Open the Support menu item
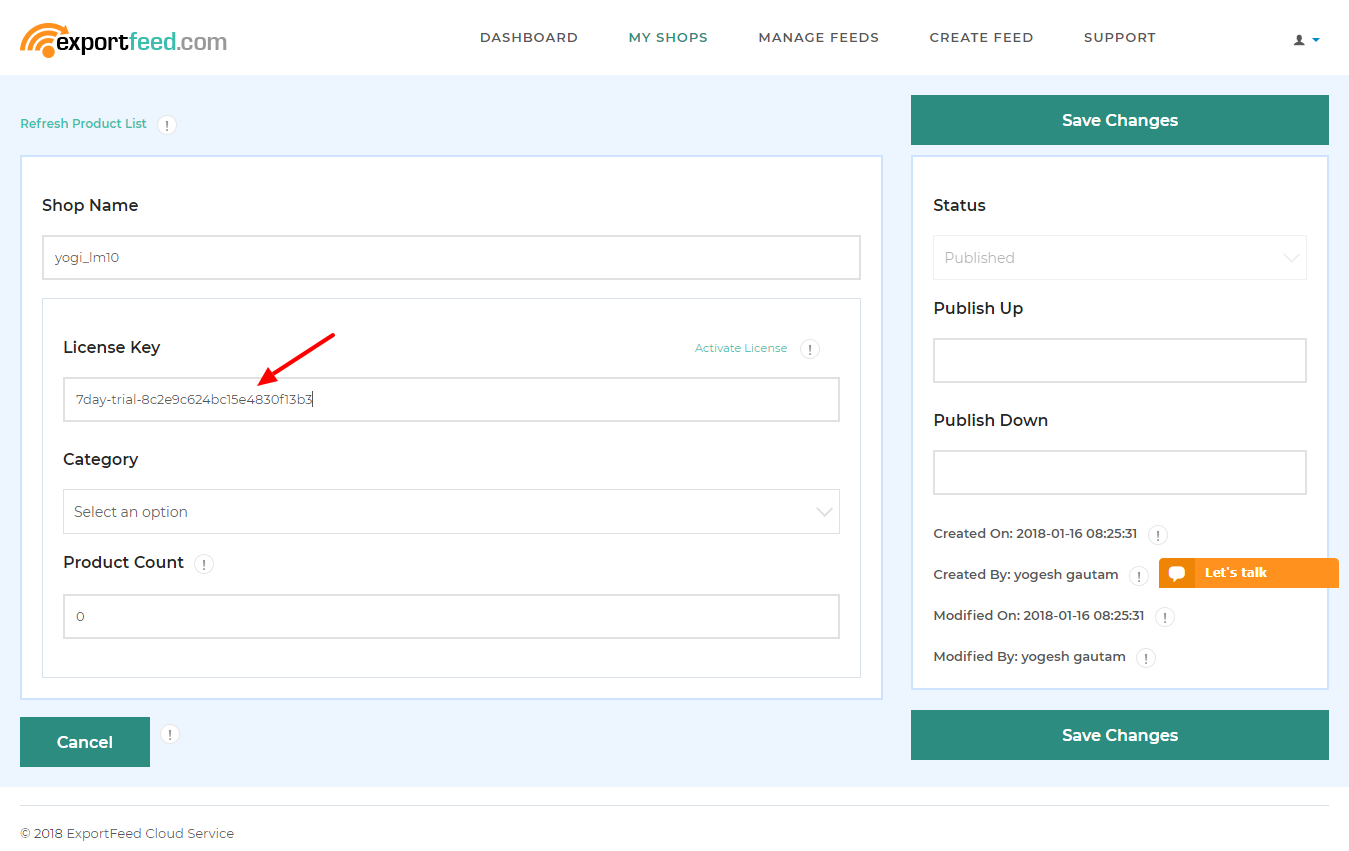The image size is (1349, 851). 1120,37
